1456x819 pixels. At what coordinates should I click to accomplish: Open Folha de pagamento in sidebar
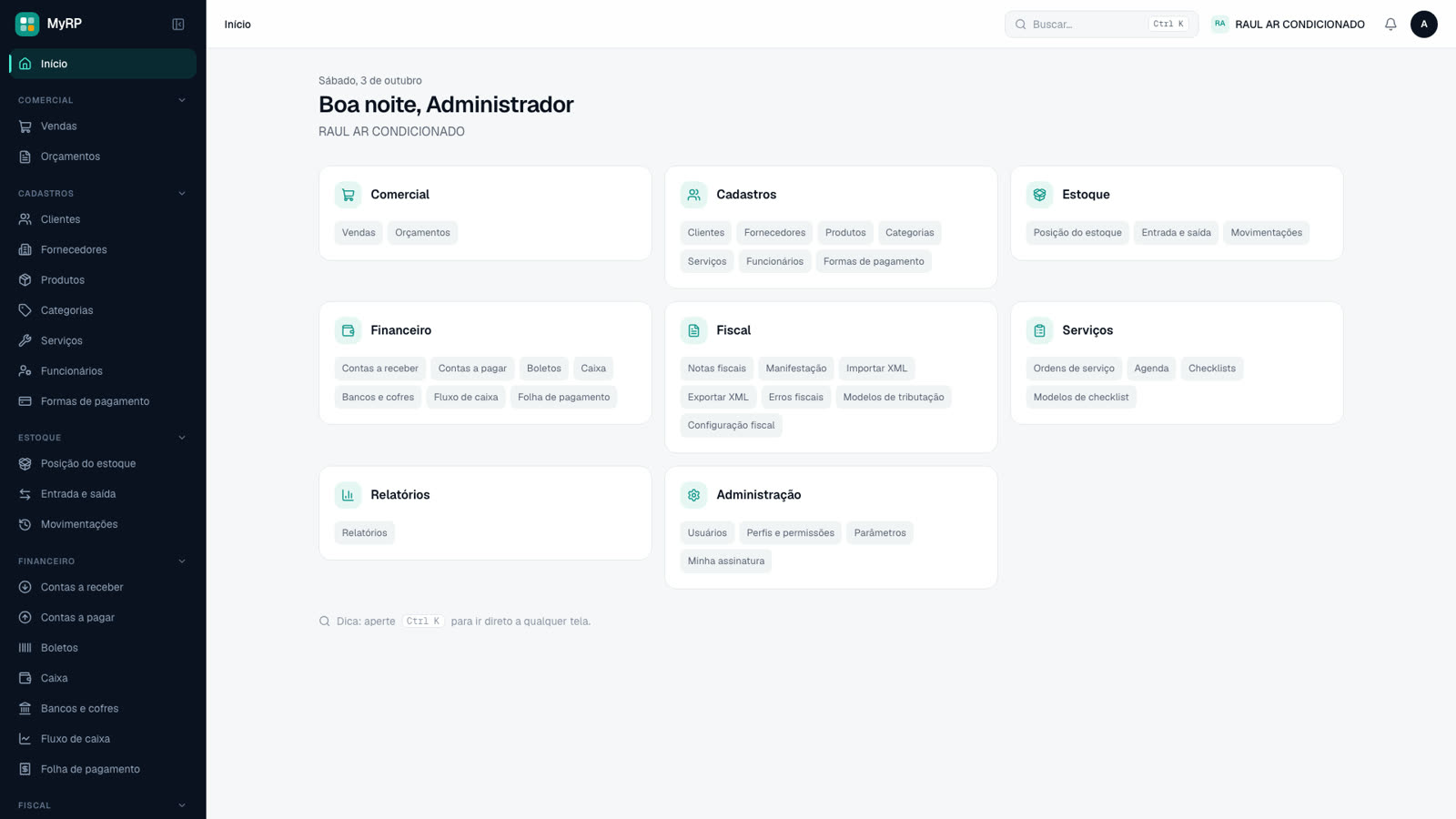point(103,770)
